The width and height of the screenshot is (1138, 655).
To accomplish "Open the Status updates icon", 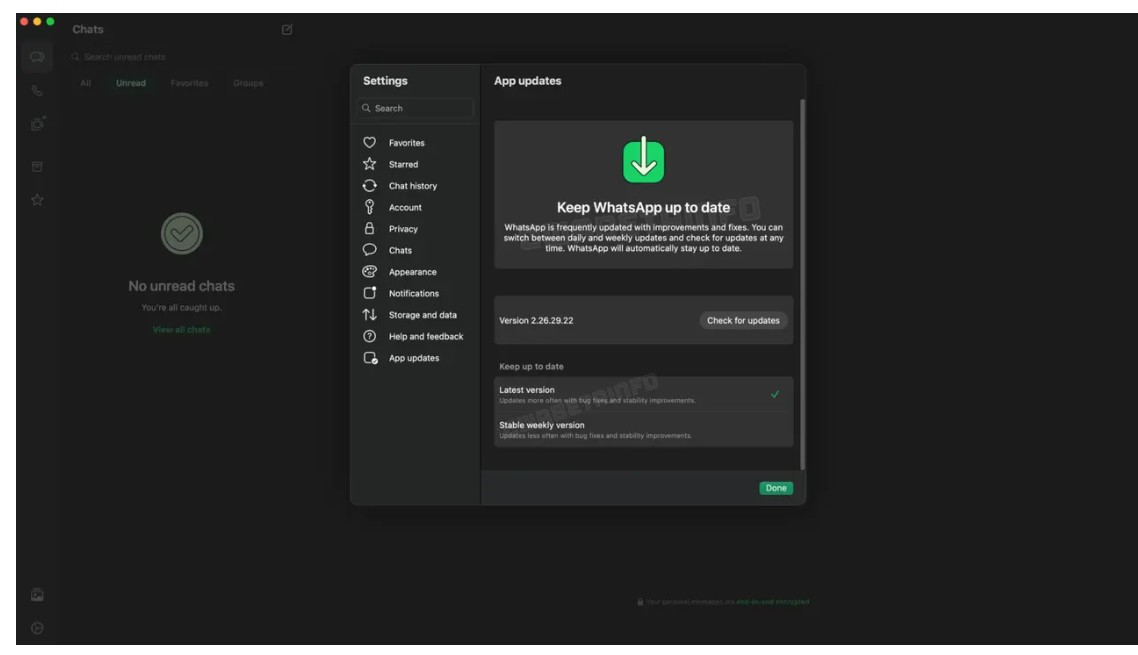I will (38, 123).
